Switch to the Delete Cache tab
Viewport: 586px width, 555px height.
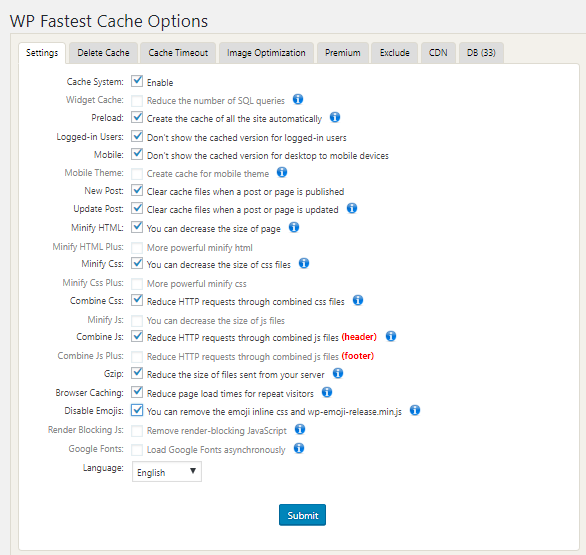[x=104, y=53]
